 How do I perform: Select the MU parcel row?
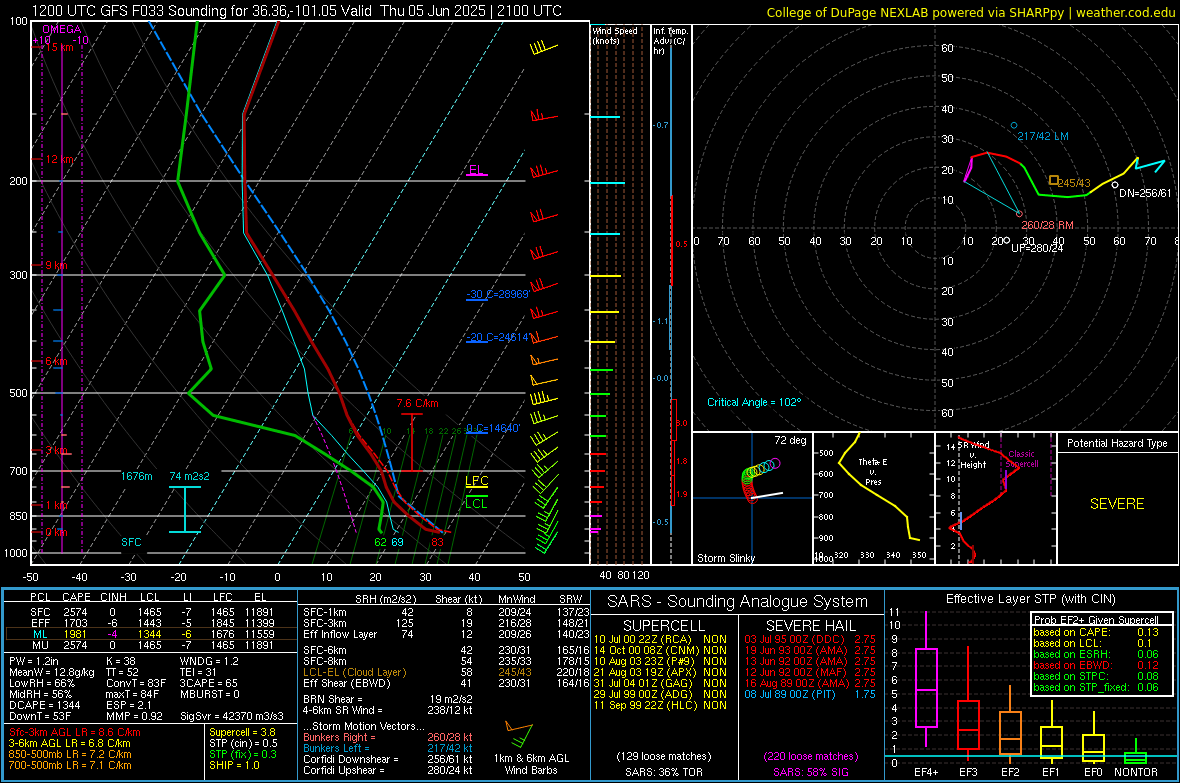(x=149, y=645)
